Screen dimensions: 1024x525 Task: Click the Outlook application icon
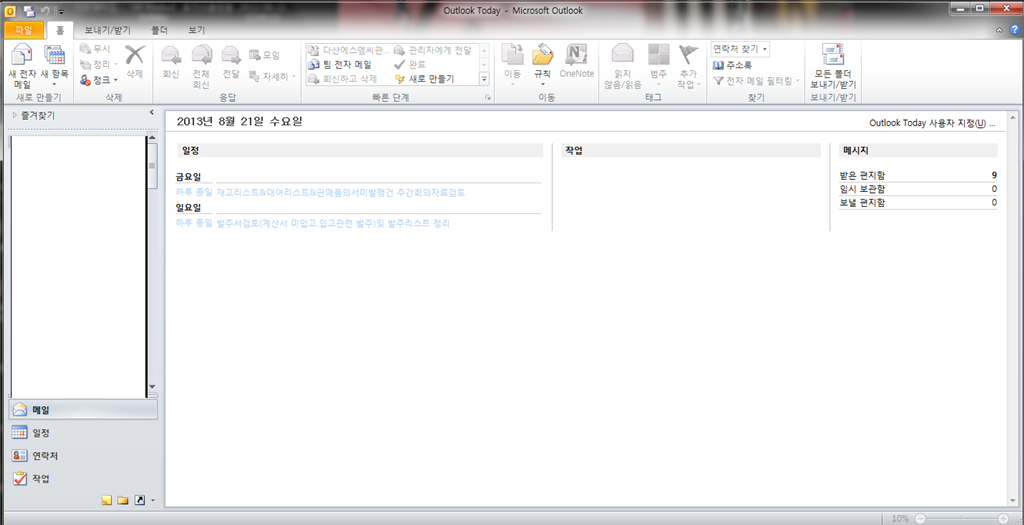[10, 10]
